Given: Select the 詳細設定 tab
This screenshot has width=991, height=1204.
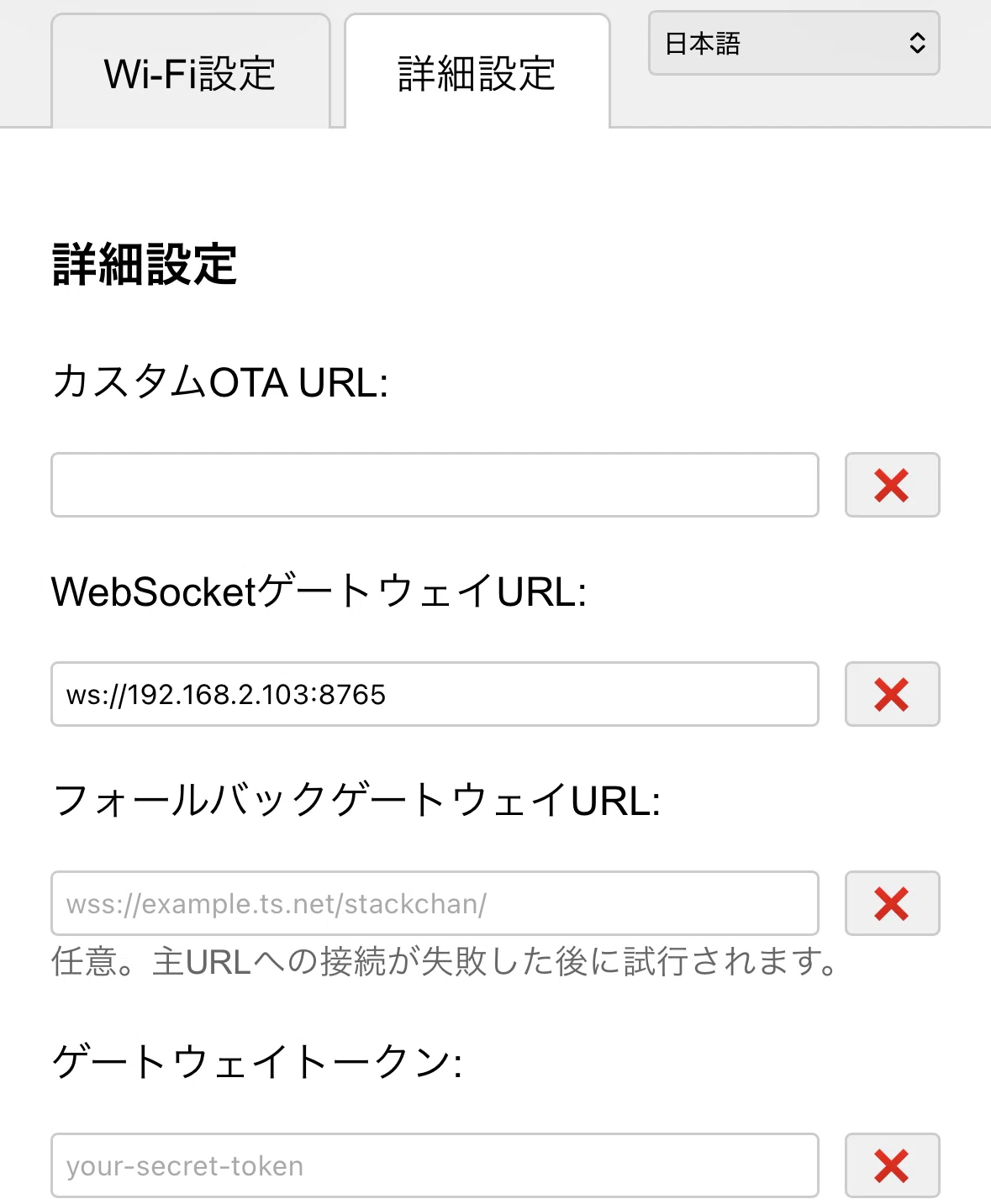Looking at the screenshot, I should 477,72.
